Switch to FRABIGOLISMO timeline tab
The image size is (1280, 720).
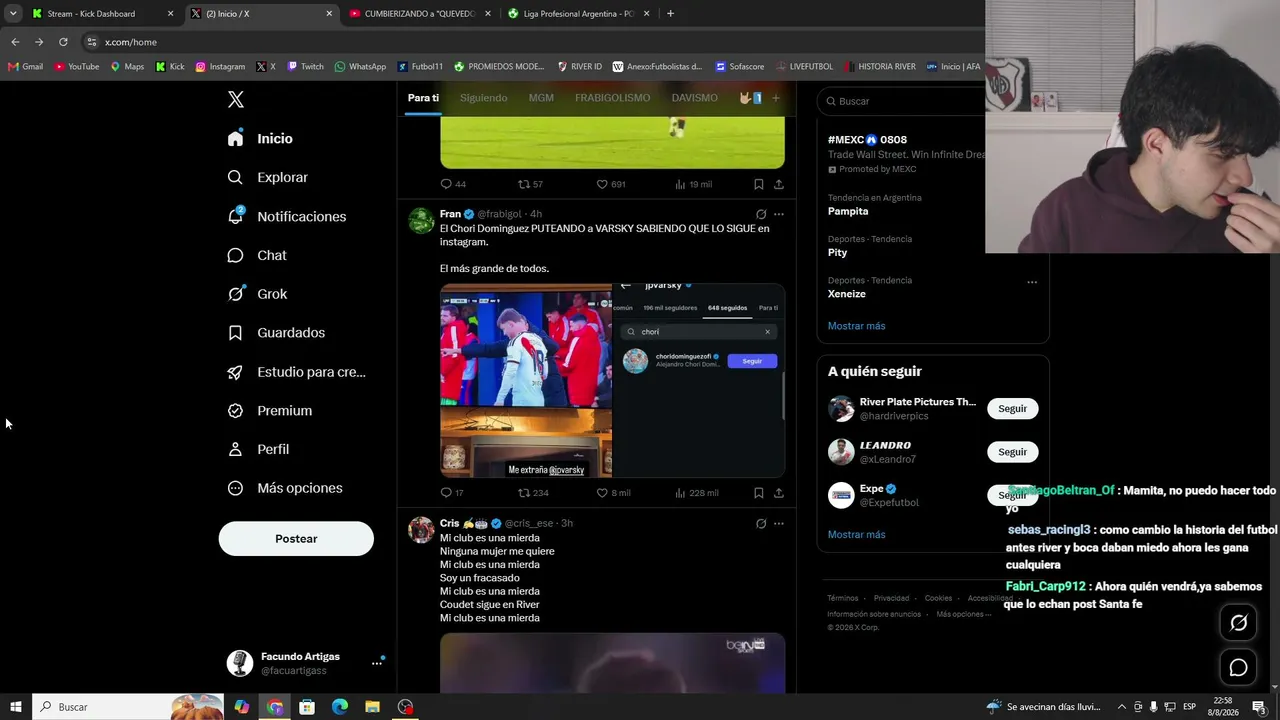coord(612,98)
